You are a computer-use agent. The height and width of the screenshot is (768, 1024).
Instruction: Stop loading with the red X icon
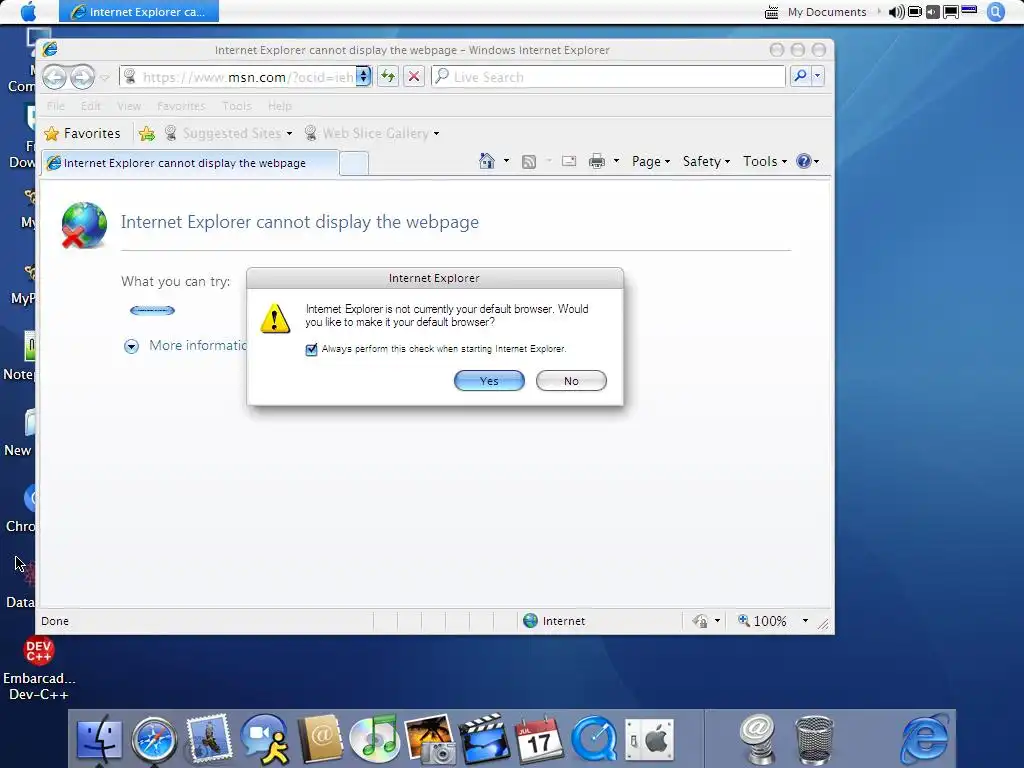tap(414, 76)
